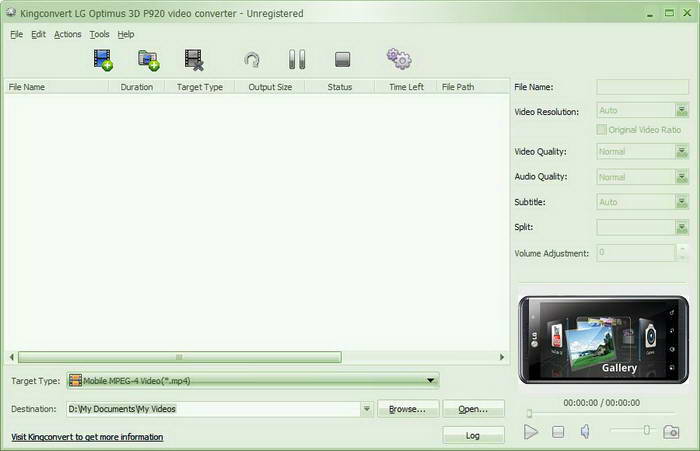This screenshot has width=700, height=451.
Task: Take a snapshot with the camera icon
Action: [x=671, y=432]
